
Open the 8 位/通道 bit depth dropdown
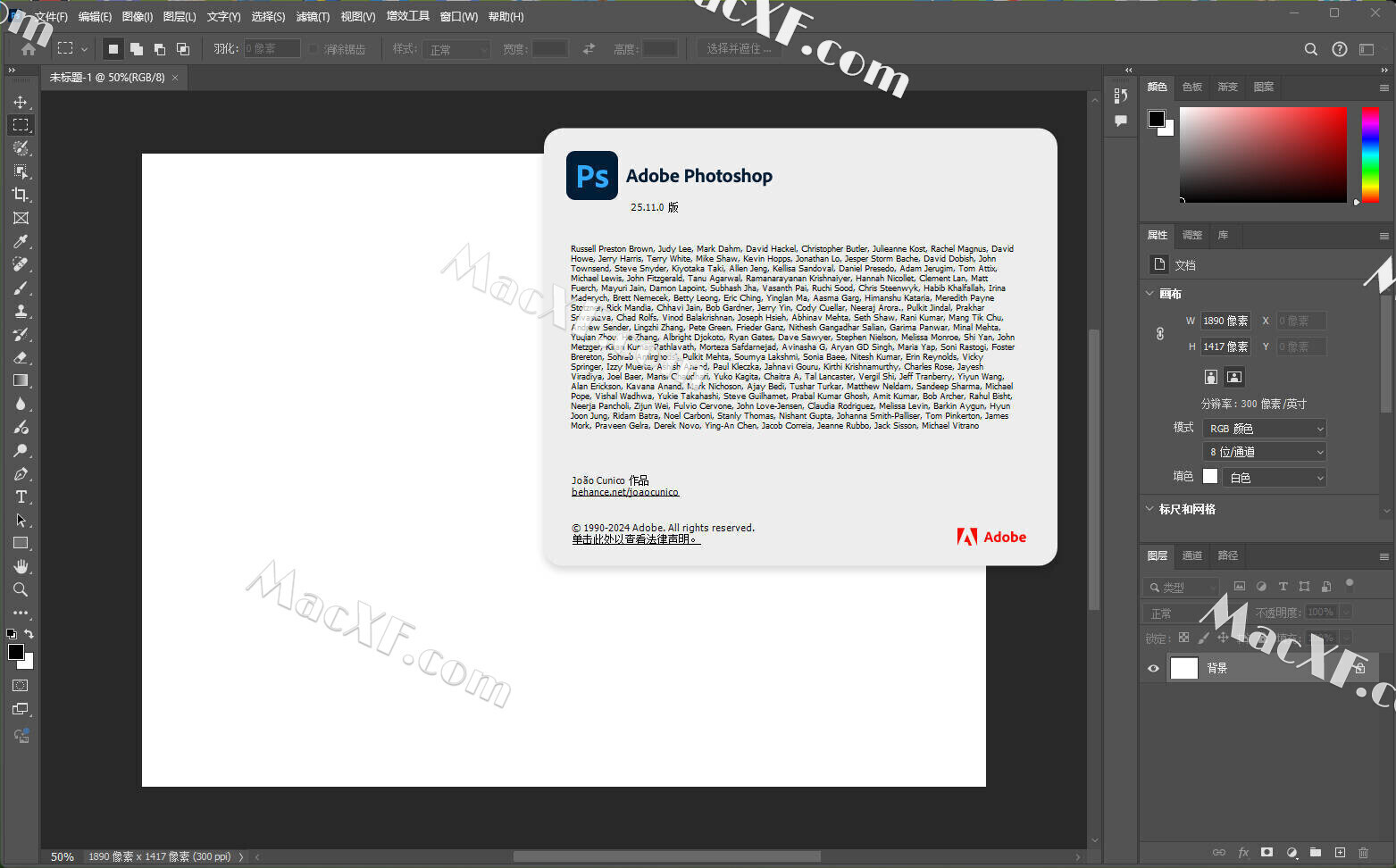[x=1265, y=452]
